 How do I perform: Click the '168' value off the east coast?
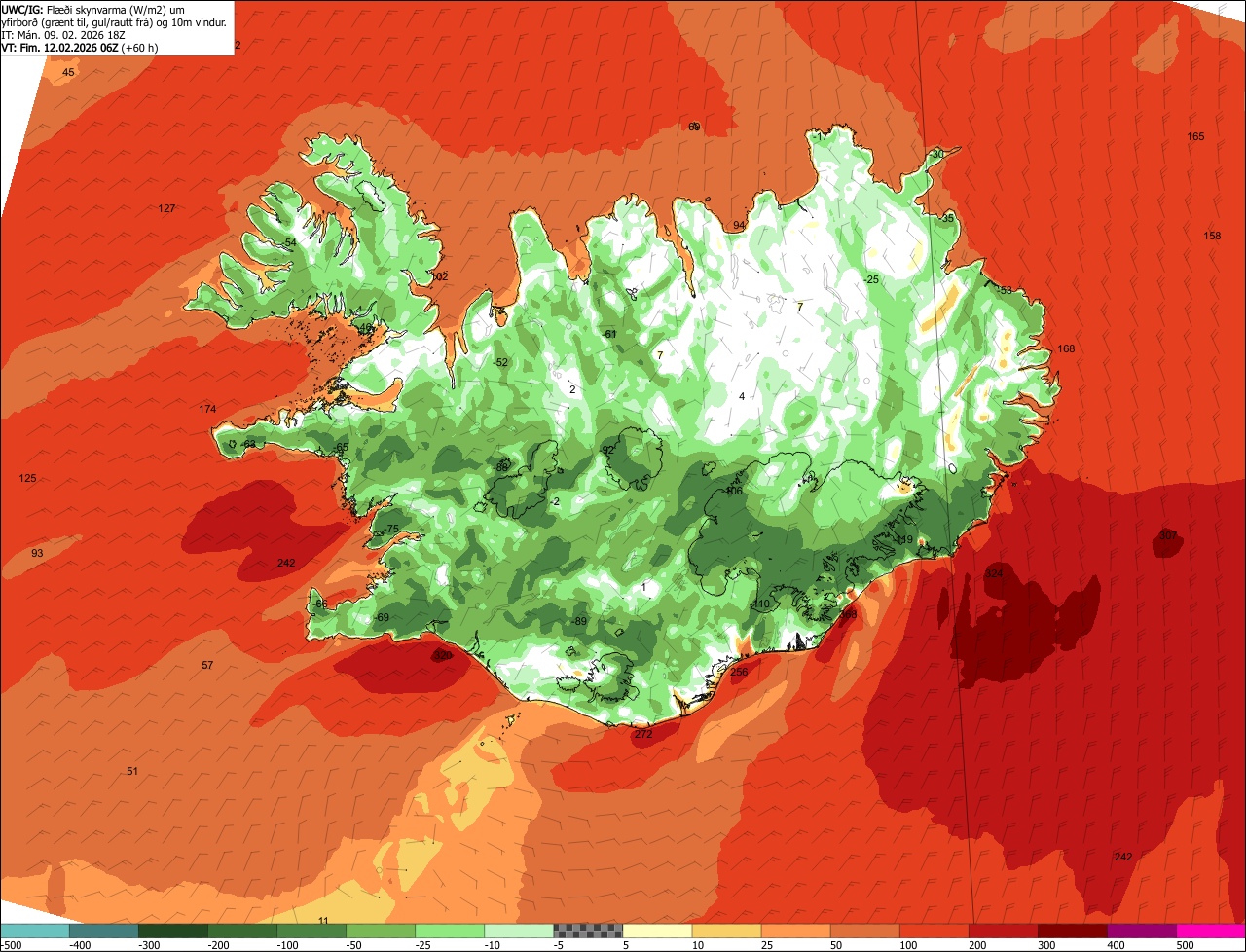[1066, 349]
